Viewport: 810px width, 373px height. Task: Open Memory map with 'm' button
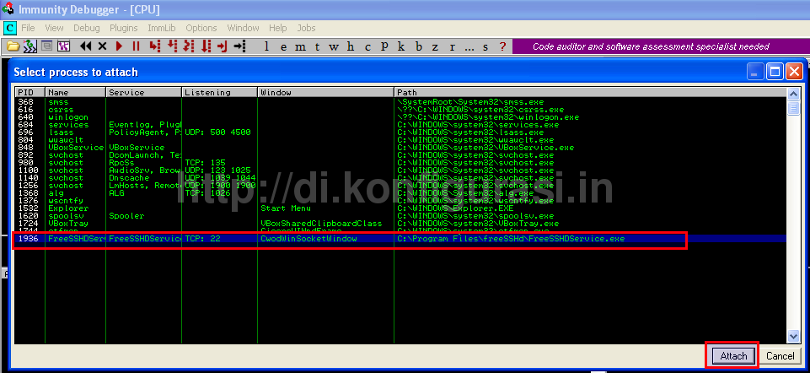pos(300,46)
